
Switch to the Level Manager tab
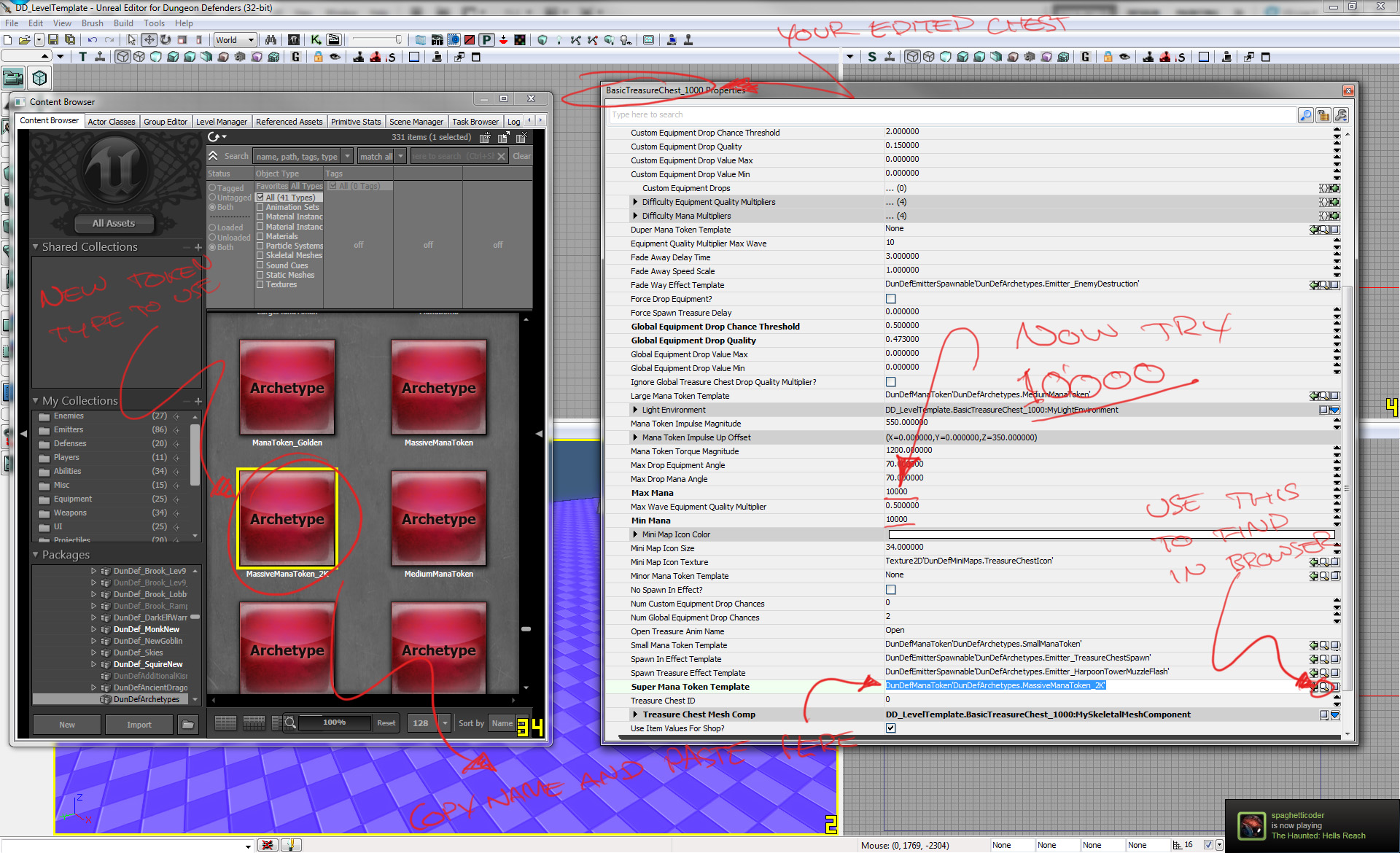point(221,122)
